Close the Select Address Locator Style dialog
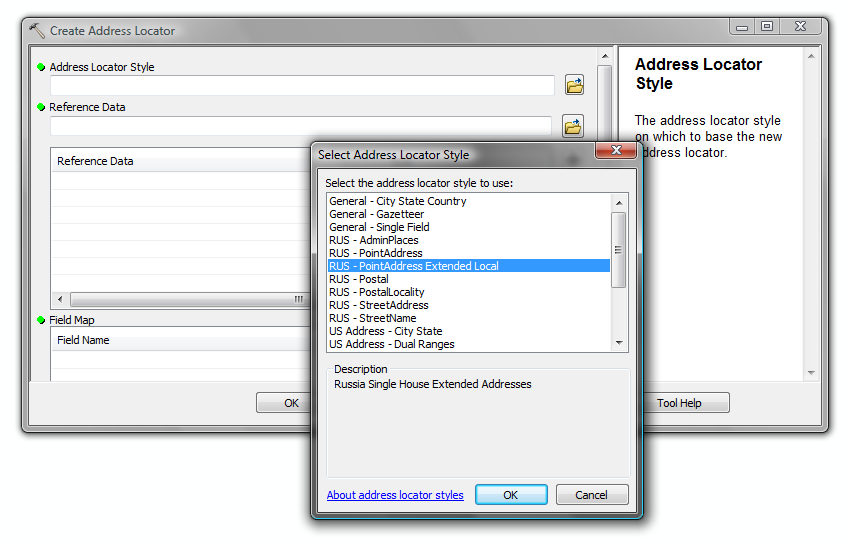 pos(616,151)
